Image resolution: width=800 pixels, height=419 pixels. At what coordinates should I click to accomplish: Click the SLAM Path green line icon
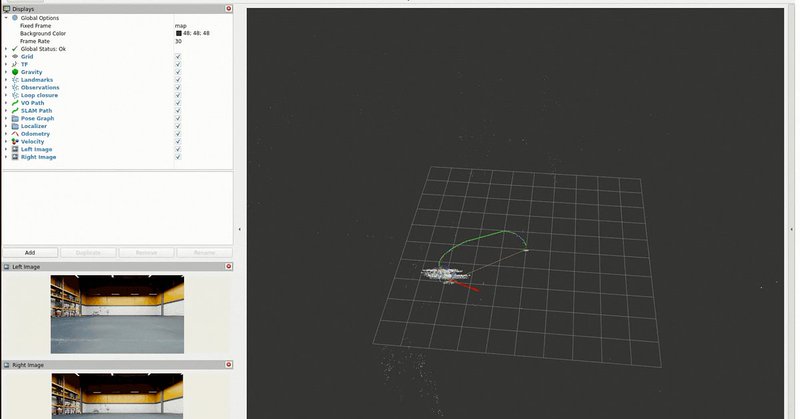tap(15, 111)
